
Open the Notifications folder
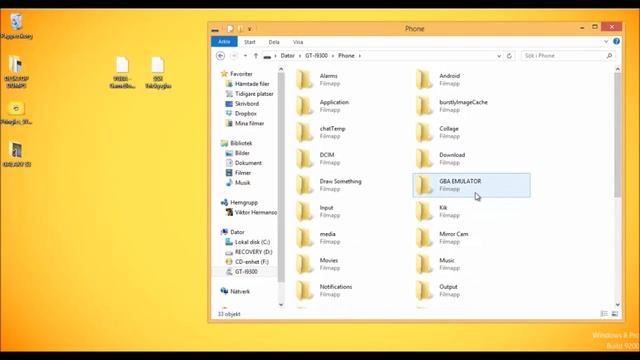tap(324, 291)
